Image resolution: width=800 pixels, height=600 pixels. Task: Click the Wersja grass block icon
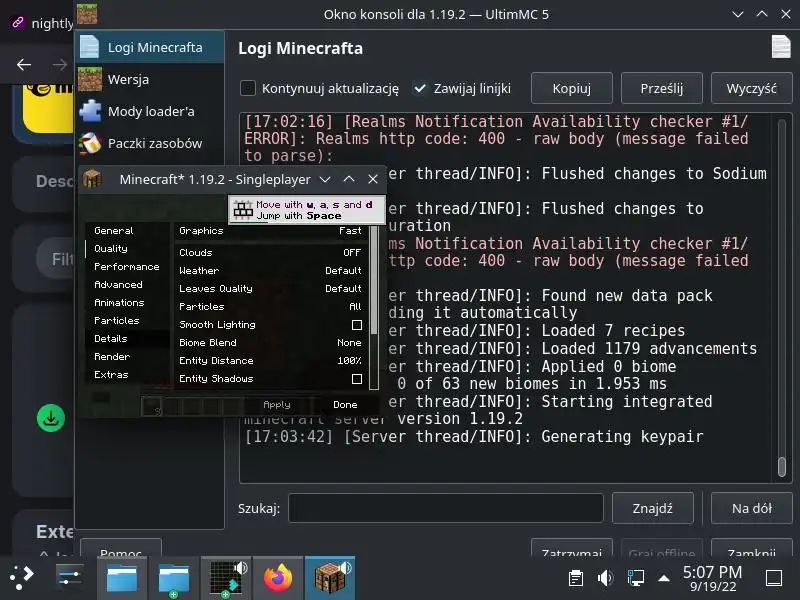coord(90,79)
